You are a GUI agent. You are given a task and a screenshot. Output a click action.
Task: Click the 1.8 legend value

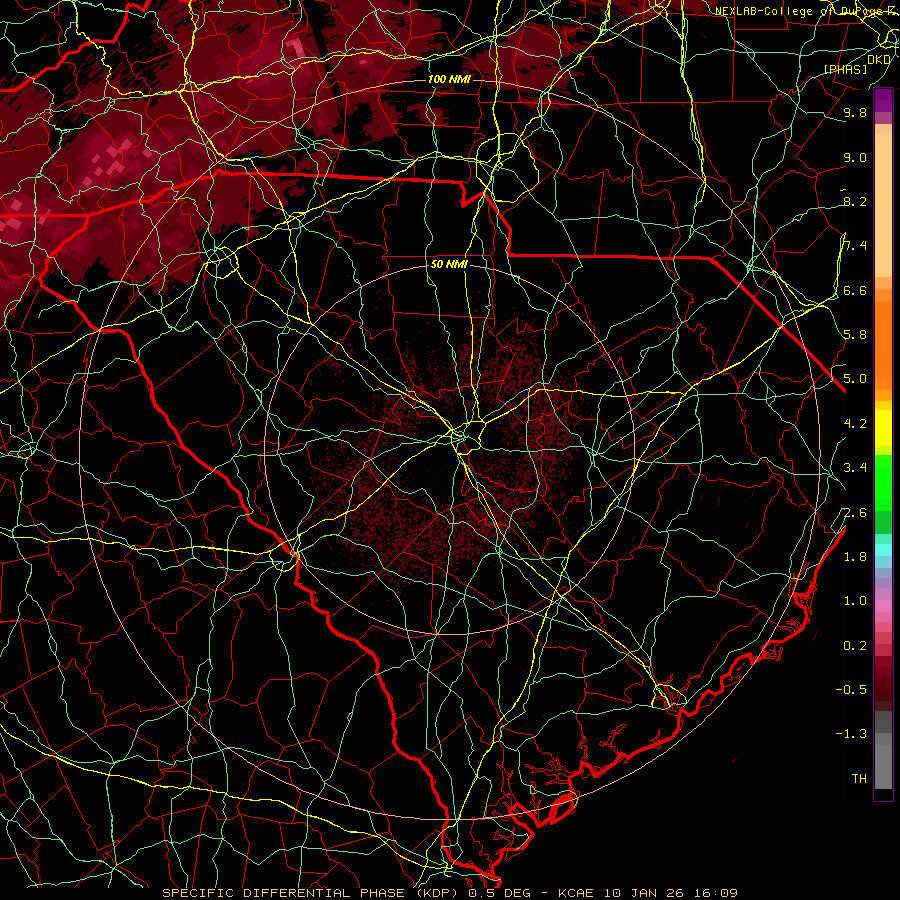(855, 557)
